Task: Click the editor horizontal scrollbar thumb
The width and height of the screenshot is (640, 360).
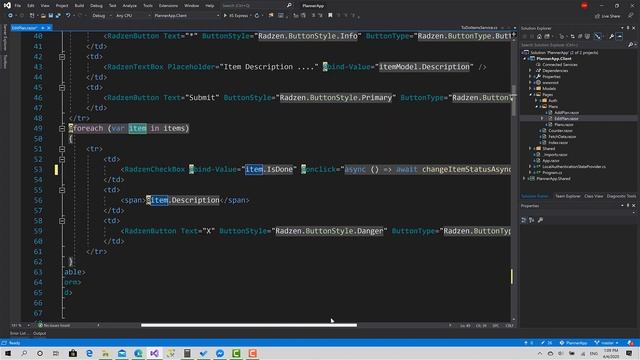Action: pyautogui.click(x=249, y=325)
